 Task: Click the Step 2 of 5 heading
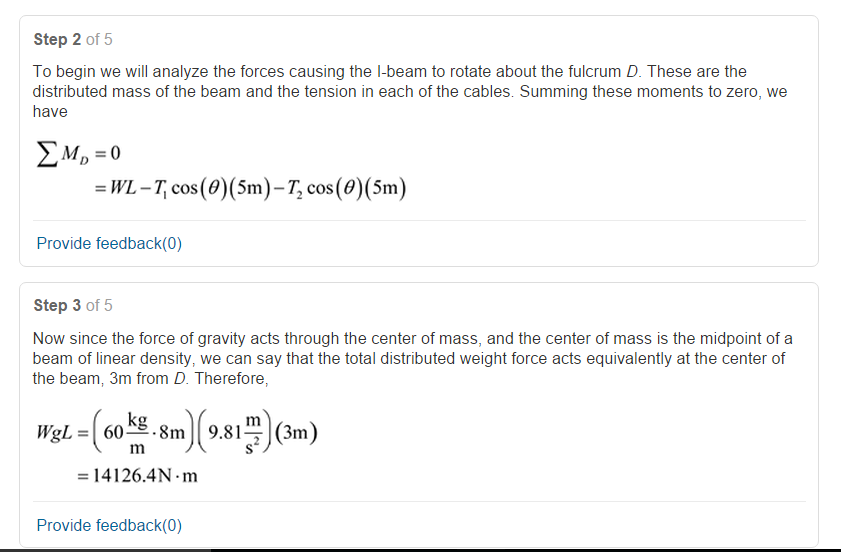point(73,39)
